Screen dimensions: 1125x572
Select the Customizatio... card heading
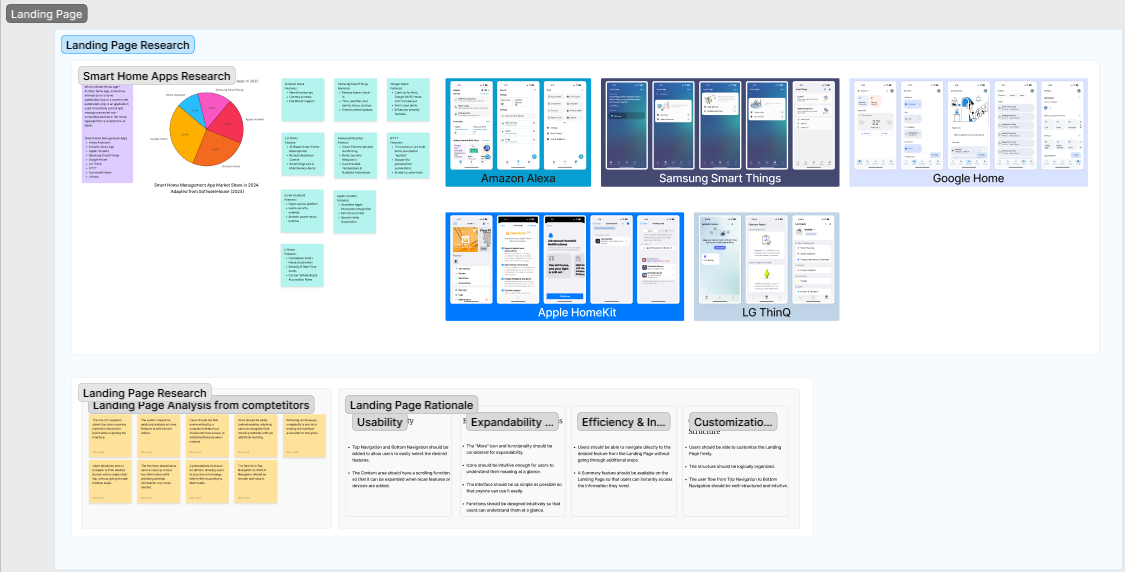[x=734, y=423]
